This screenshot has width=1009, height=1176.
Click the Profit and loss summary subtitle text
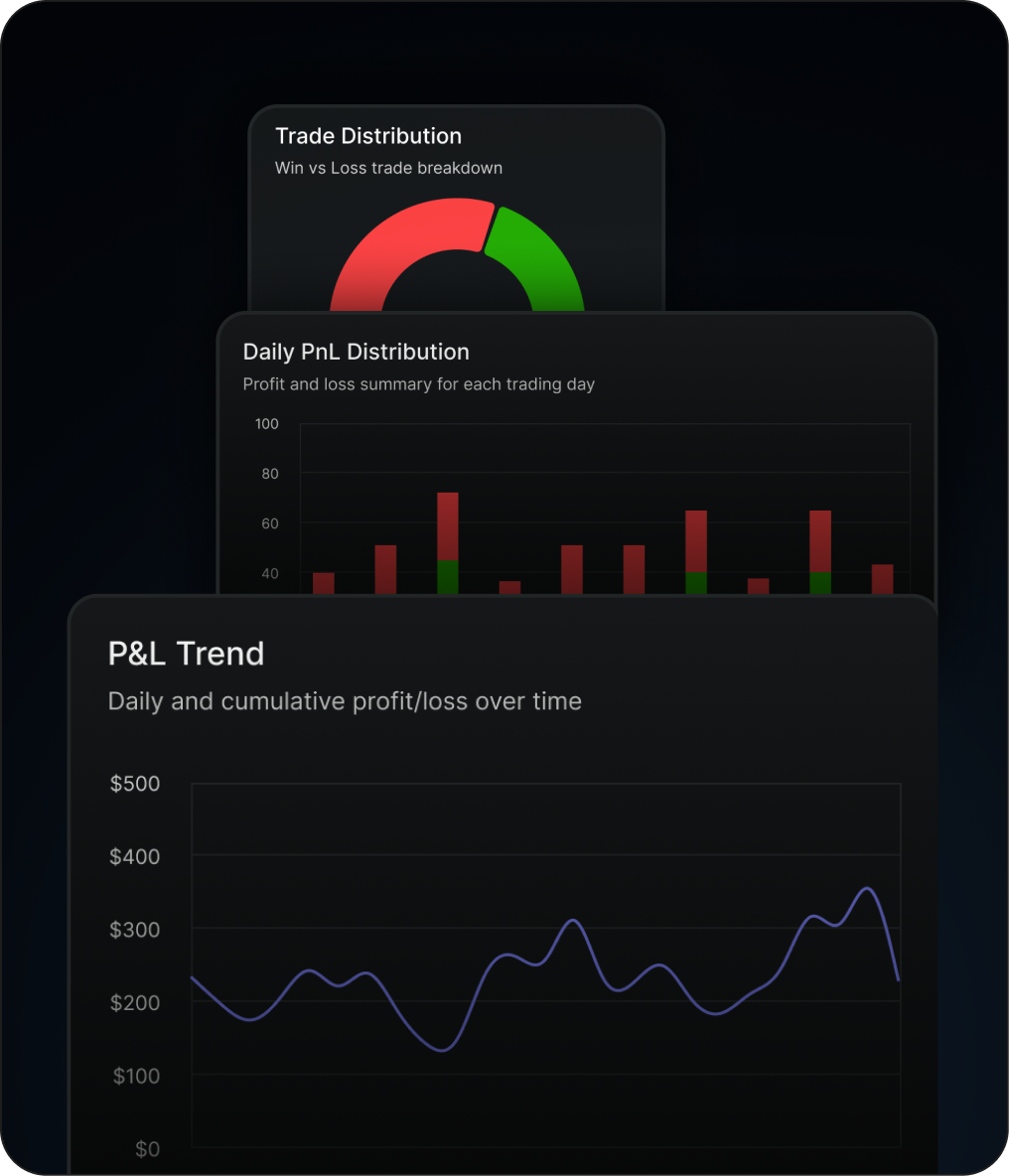click(x=418, y=384)
